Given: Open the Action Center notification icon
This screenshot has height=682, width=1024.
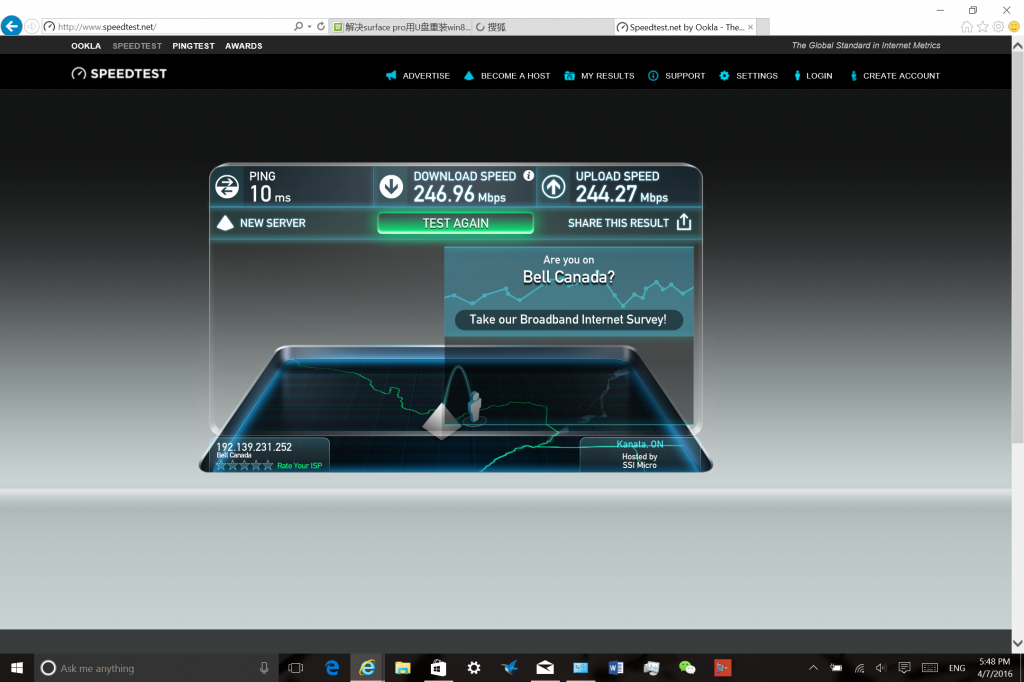Looking at the screenshot, I should pyautogui.click(x=904, y=668).
